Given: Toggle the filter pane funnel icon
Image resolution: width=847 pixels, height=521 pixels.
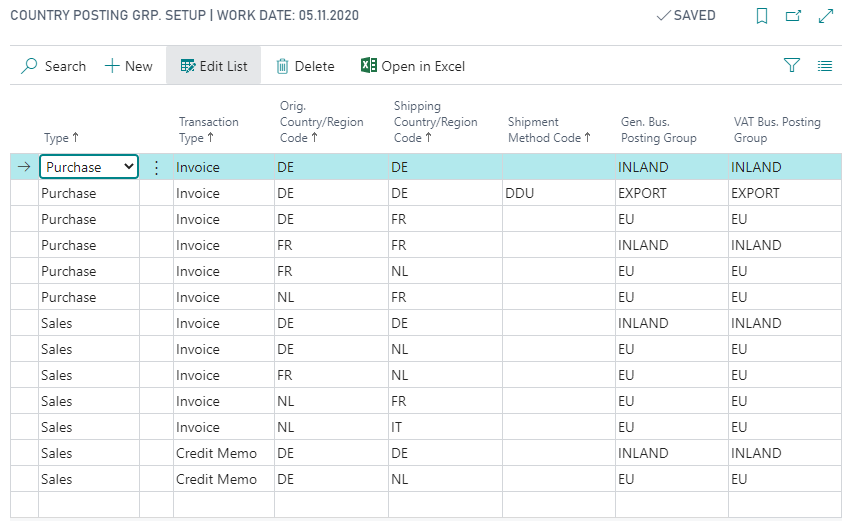Looking at the screenshot, I should (791, 66).
